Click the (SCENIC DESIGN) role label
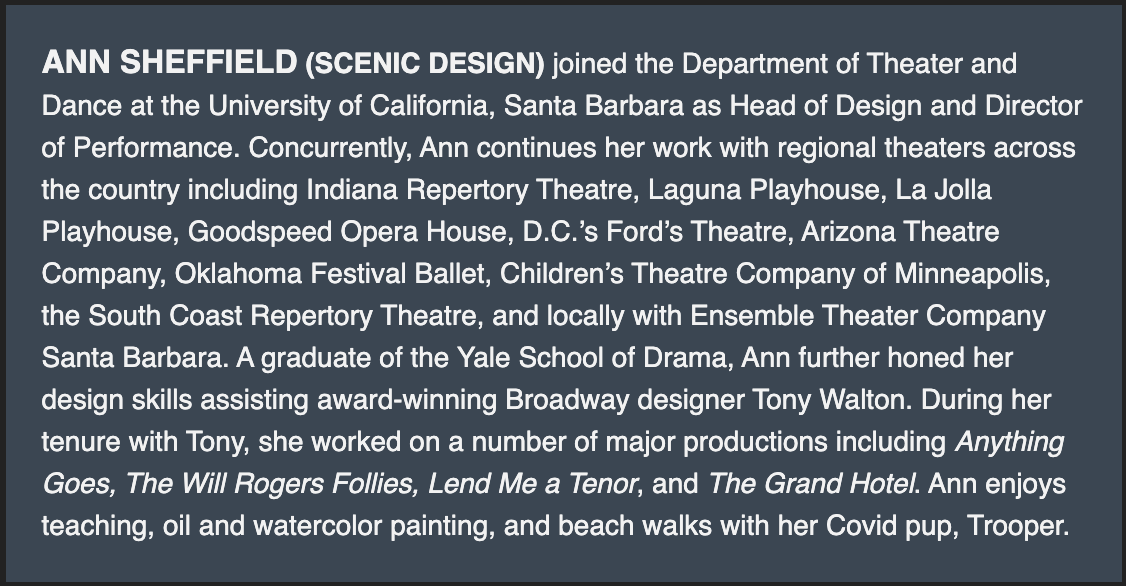Image resolution: width=1126 pixels, height=586 pixels. 425,65
